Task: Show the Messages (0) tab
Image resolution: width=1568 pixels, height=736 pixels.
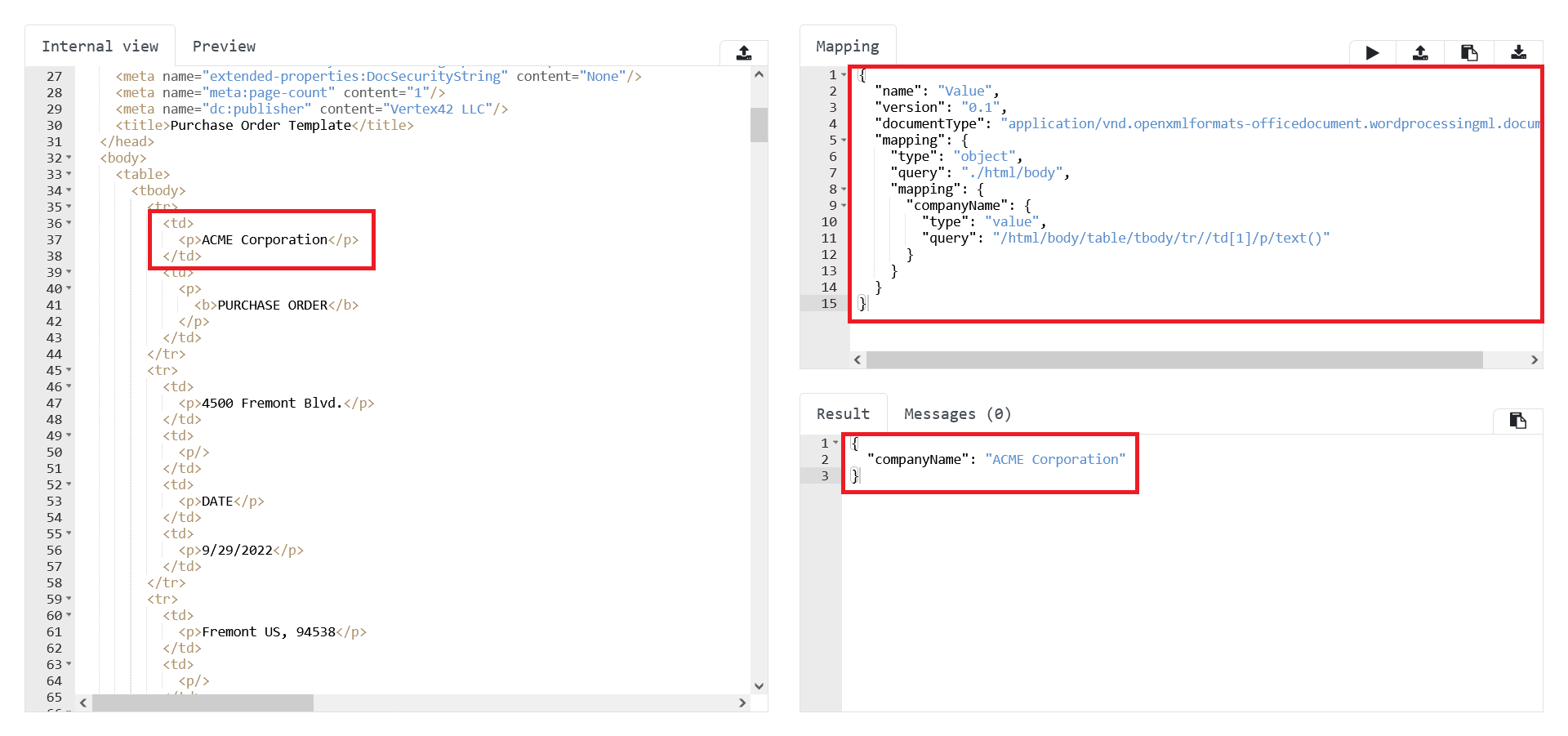Action: tap(957, 414)
